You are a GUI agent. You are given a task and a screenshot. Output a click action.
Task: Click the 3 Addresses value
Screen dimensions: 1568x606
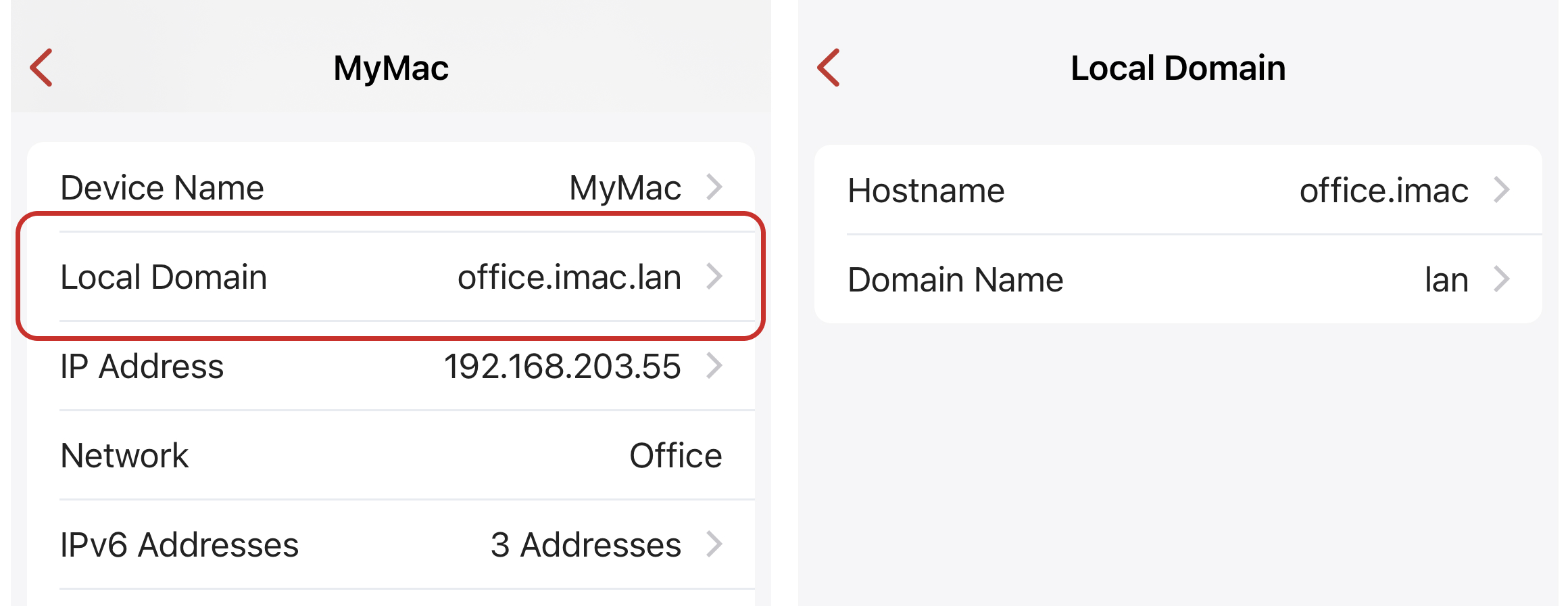[x=586, y=545]
